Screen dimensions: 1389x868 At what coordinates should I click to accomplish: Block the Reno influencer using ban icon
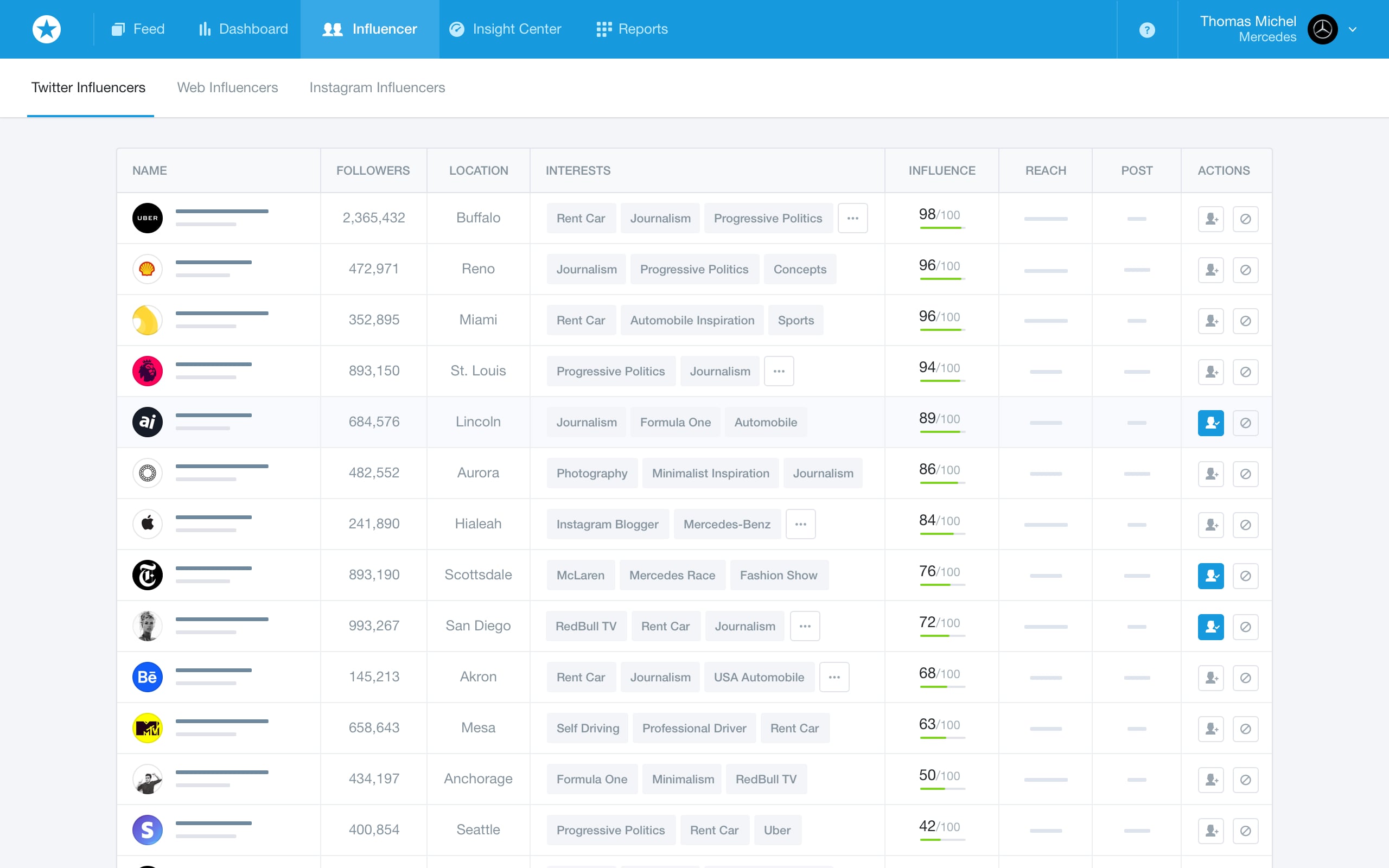(x=1245, y=270)
